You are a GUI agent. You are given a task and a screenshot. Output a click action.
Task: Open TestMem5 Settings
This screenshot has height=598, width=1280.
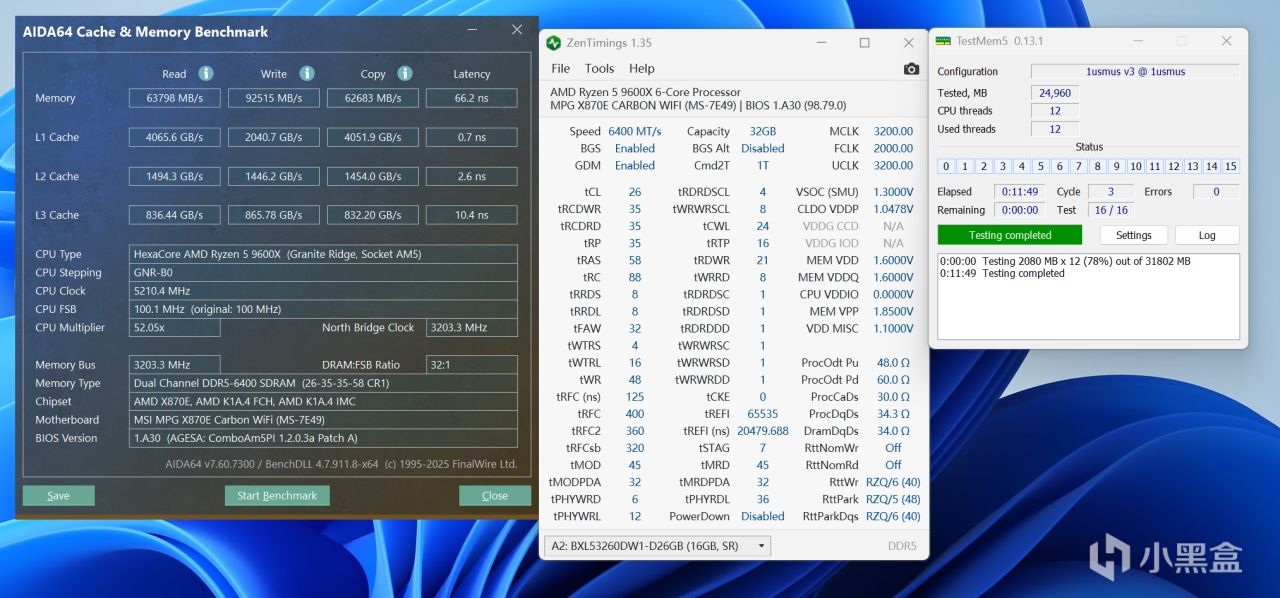click(x=1134, y=235)
